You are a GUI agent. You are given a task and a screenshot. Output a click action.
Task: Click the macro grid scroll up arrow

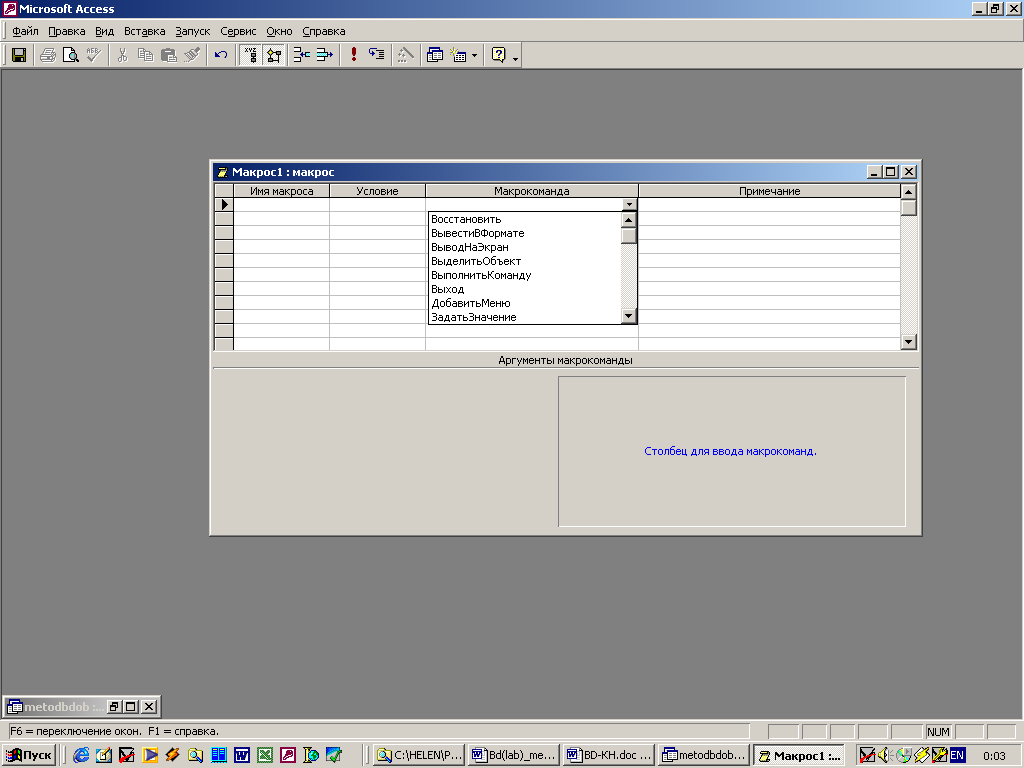coord(908,191)
